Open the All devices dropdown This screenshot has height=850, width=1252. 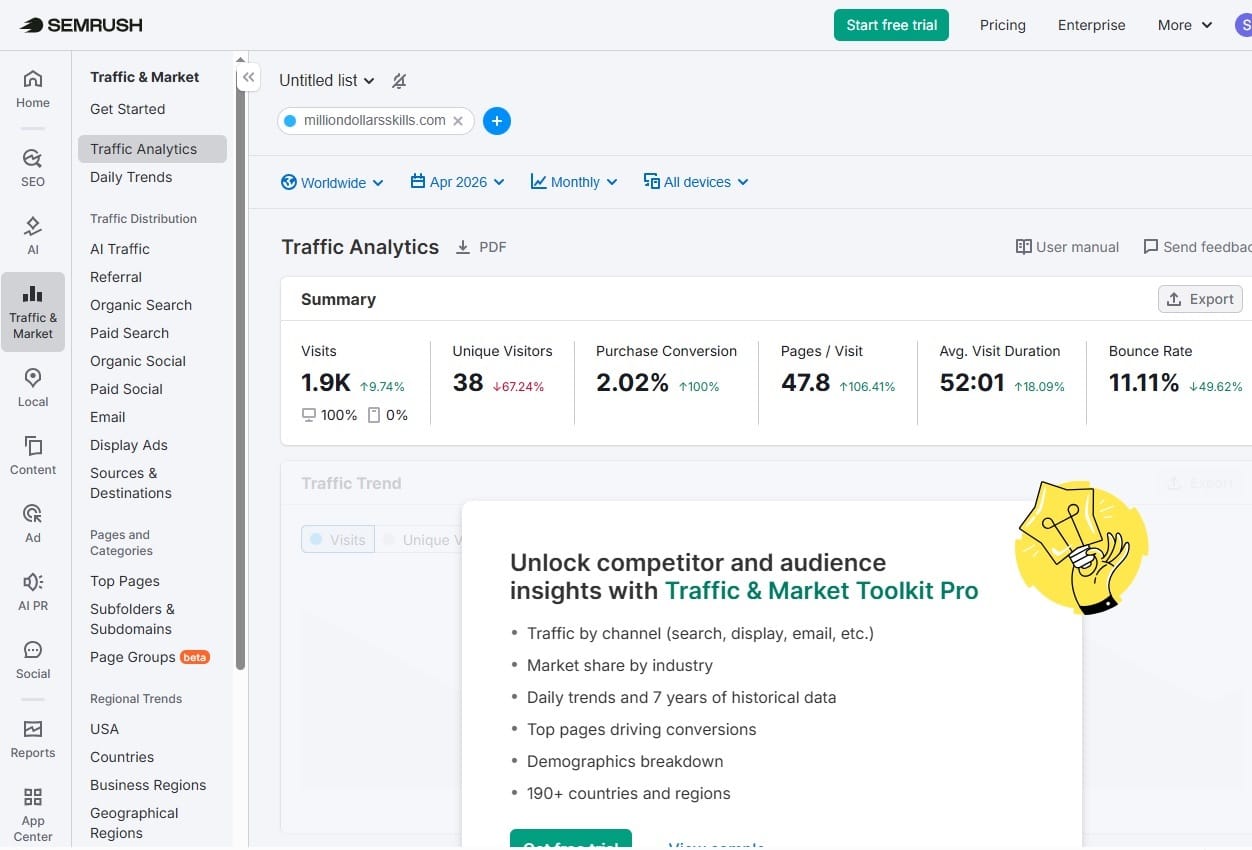[x=696, y=182]
